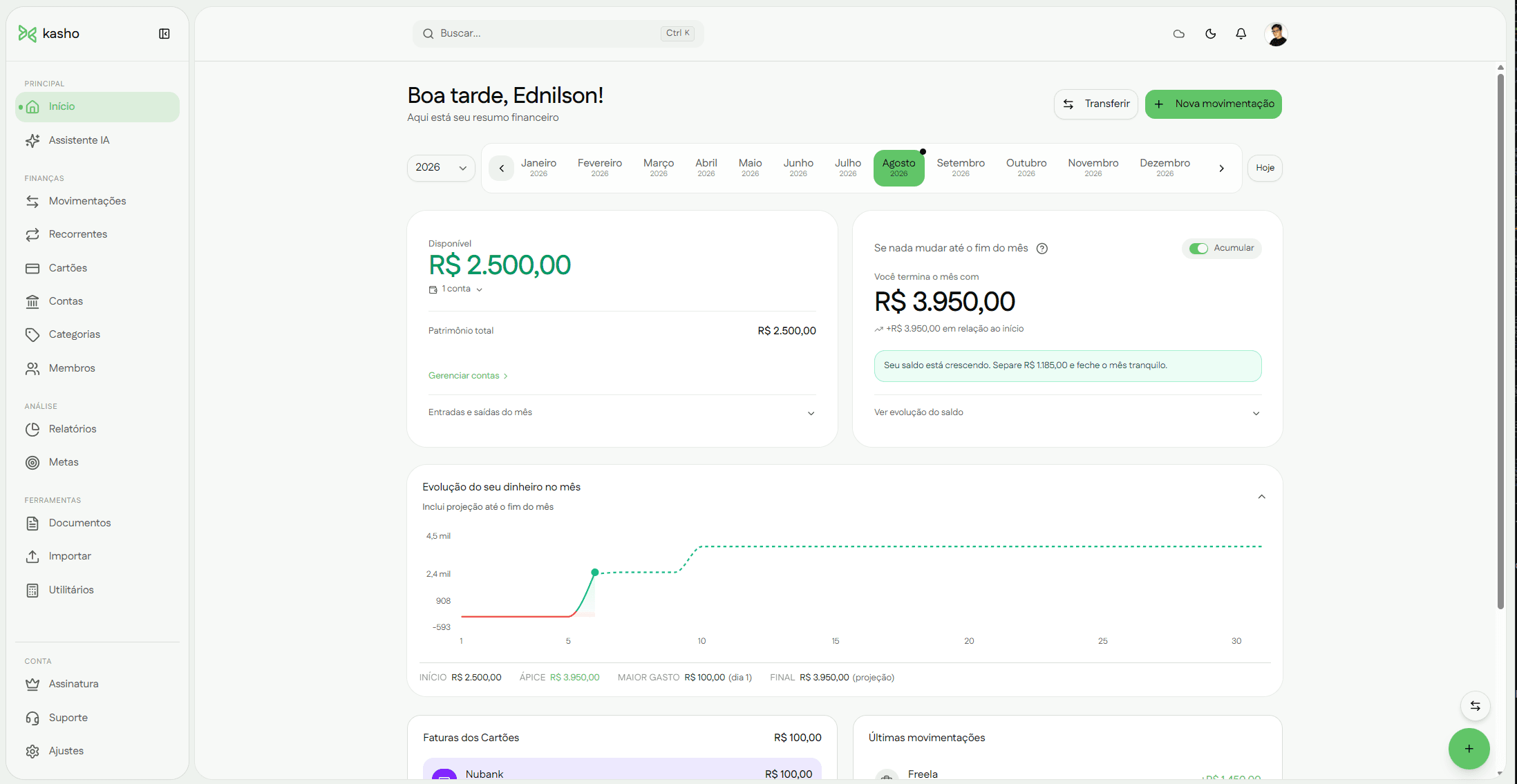
Task: Click the Utilitários calculator icon
Action: click(32, 590)
